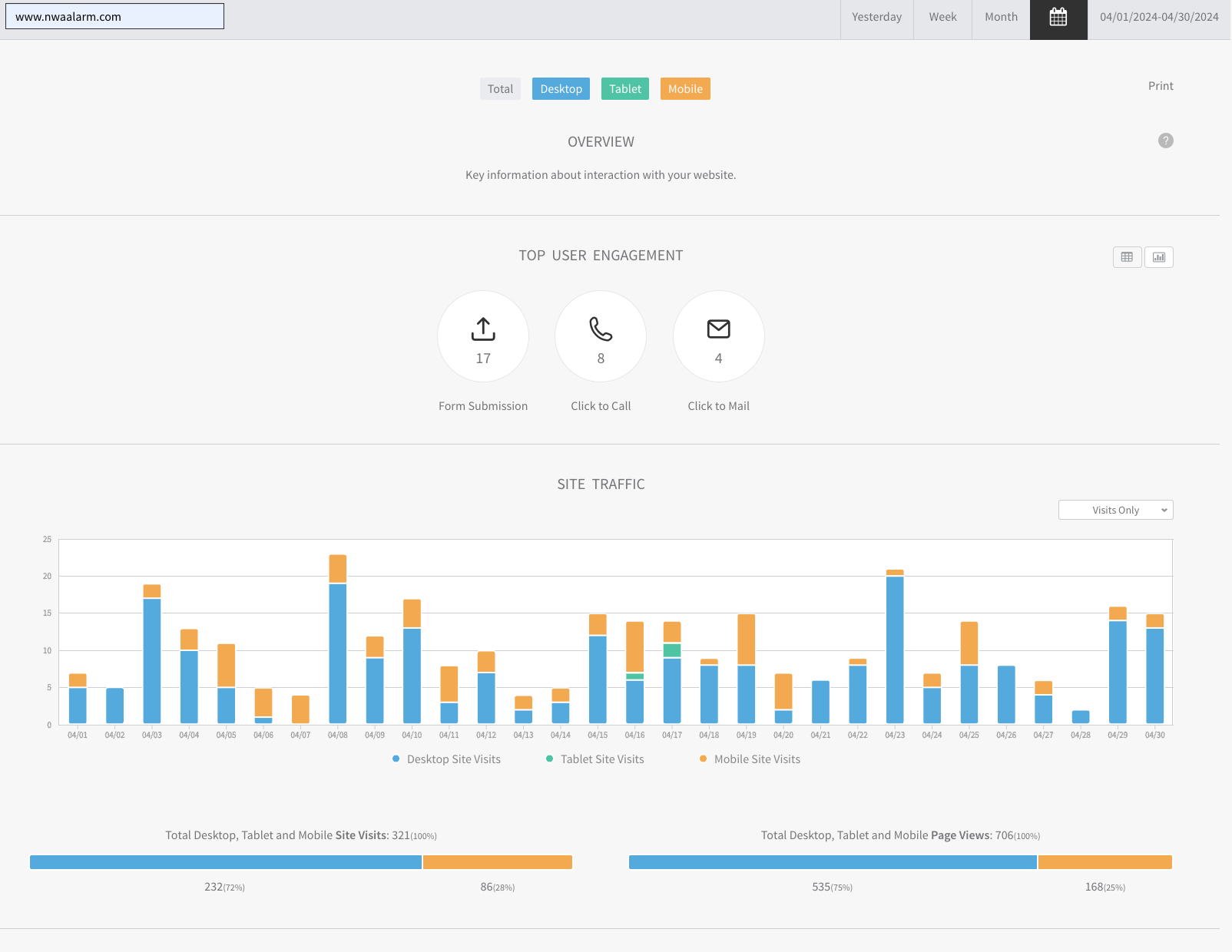Image resolution: width=1232 pixels, height=952 pixels.
Task: Click the green tablet segment on 04/17 bar
Action: 672,650
